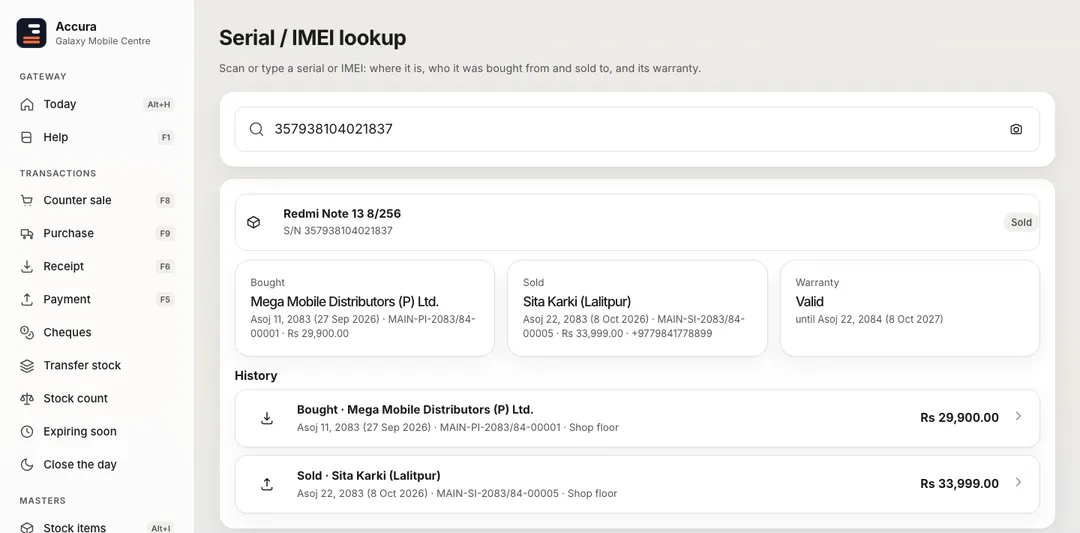The image size is (1080, 533).
Task: Click the S/N 357938104021837 text
Action: 338,231
